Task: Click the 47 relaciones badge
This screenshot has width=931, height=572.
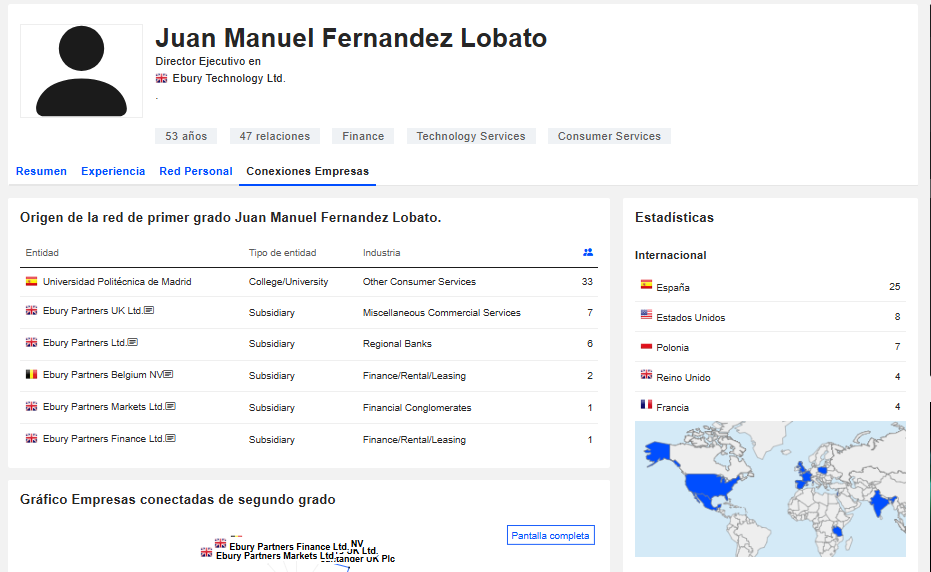Action: click(x=274, y=136)
